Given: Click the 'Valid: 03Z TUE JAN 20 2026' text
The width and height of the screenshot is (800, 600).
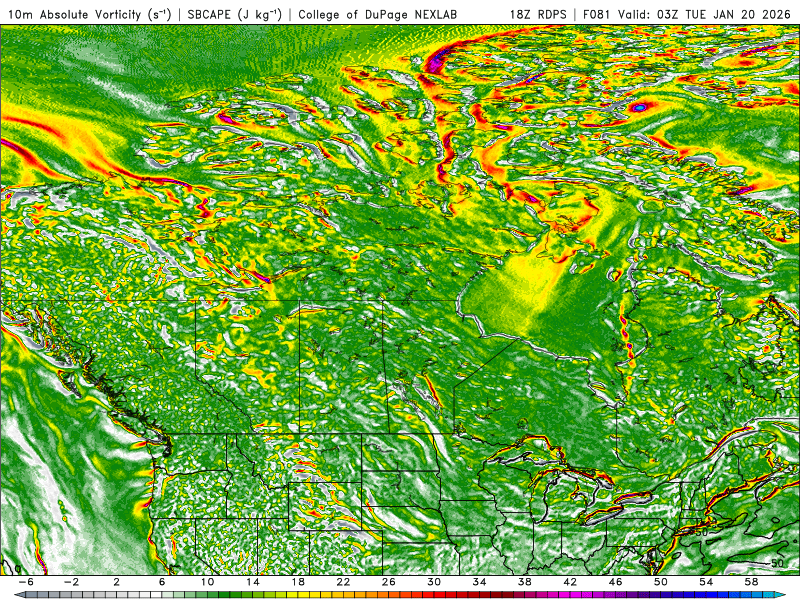Looking at the screenshot, I should (707, 15).
